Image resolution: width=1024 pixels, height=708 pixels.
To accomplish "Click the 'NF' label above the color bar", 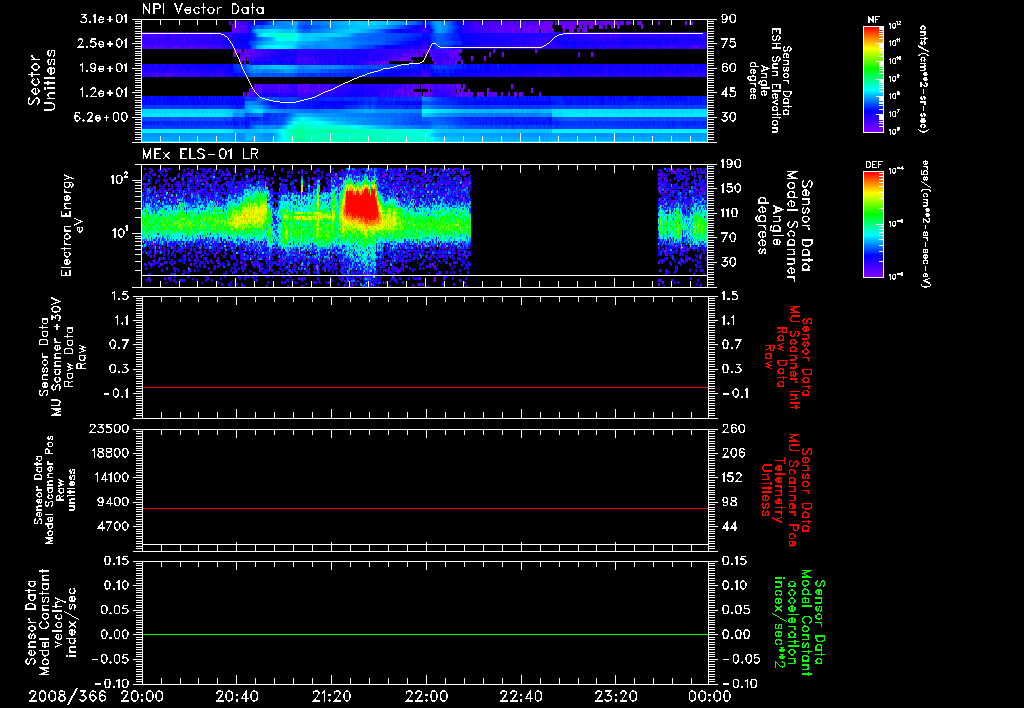I will [873, 20].
